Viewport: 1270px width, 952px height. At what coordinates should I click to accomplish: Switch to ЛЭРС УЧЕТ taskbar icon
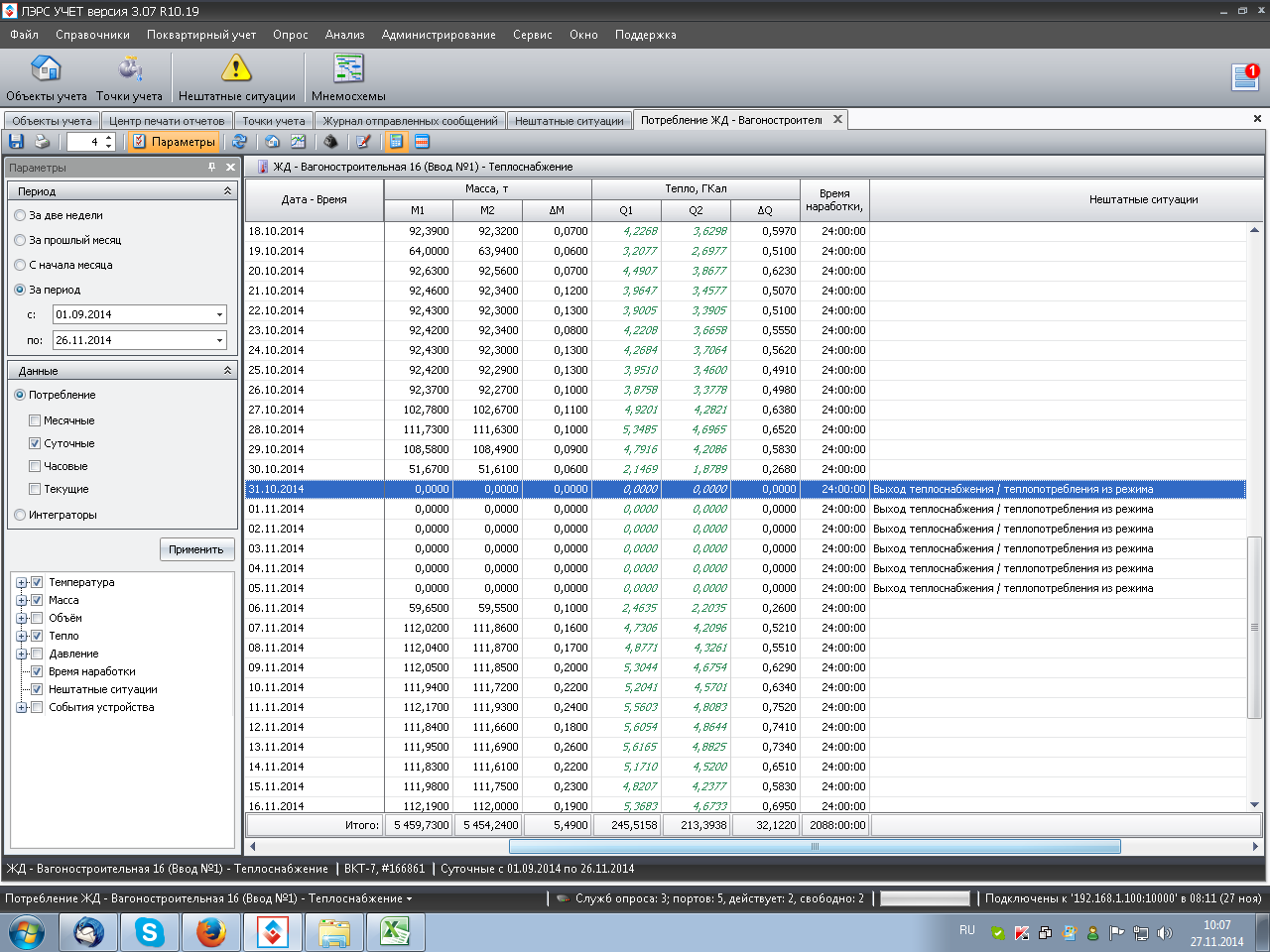(x=273, y=932)
